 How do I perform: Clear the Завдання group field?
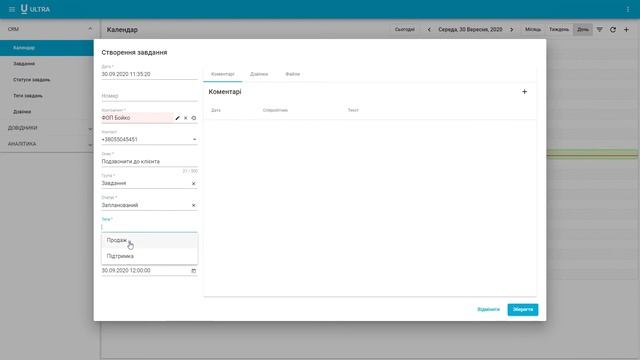pos(193,184)
